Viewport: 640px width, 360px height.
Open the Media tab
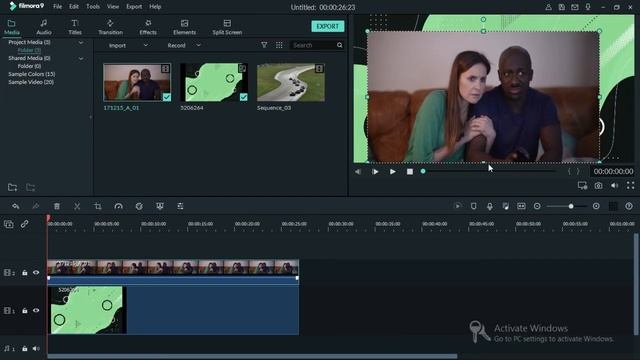point(11,27)
